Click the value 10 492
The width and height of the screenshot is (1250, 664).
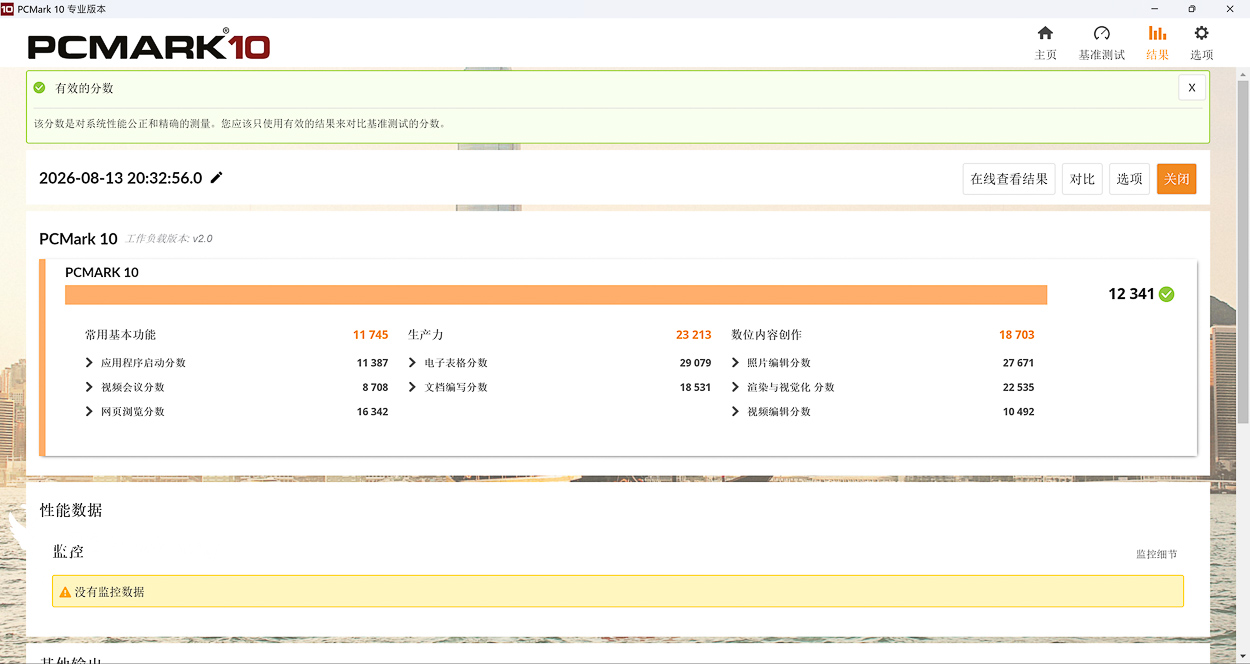1018,412
